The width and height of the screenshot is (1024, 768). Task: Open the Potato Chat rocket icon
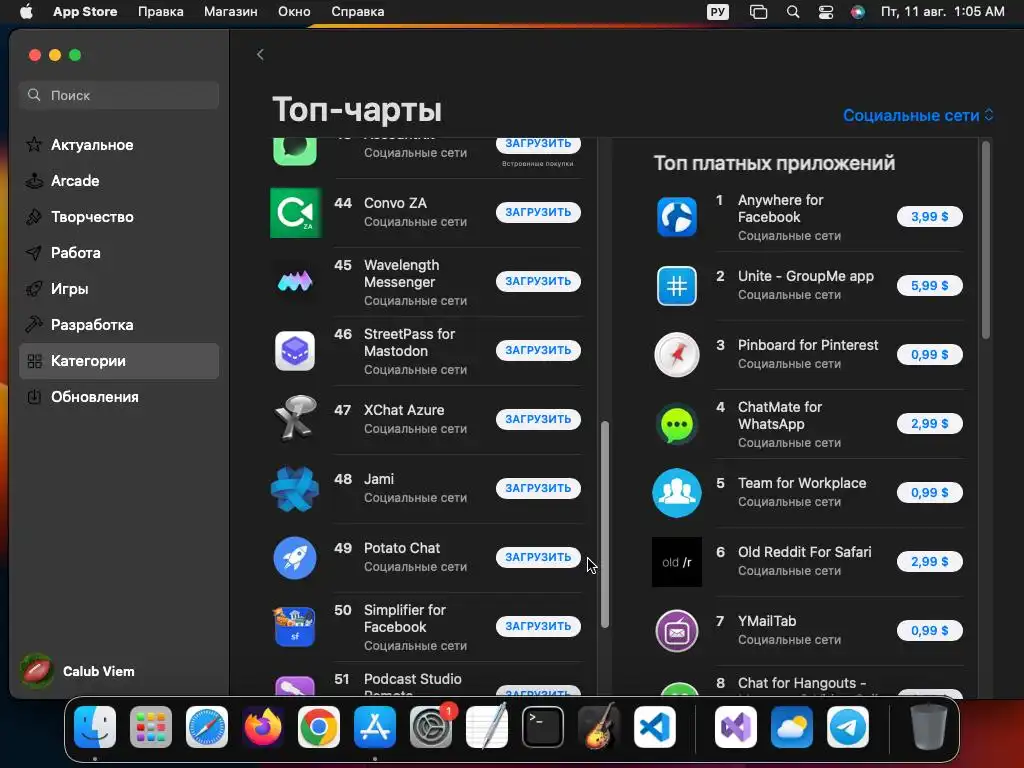(x=295, y=558)
